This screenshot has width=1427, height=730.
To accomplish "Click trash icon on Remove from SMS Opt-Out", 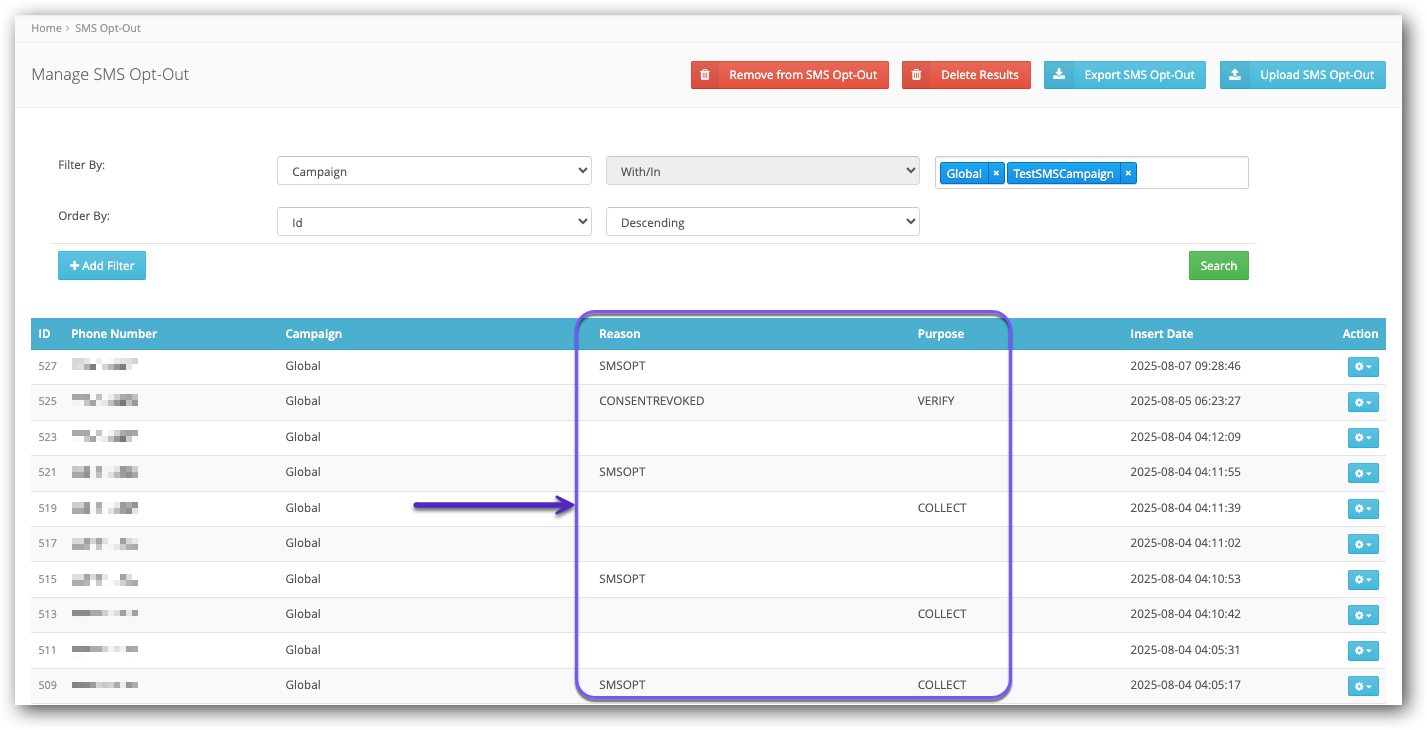I will (705, 75).
